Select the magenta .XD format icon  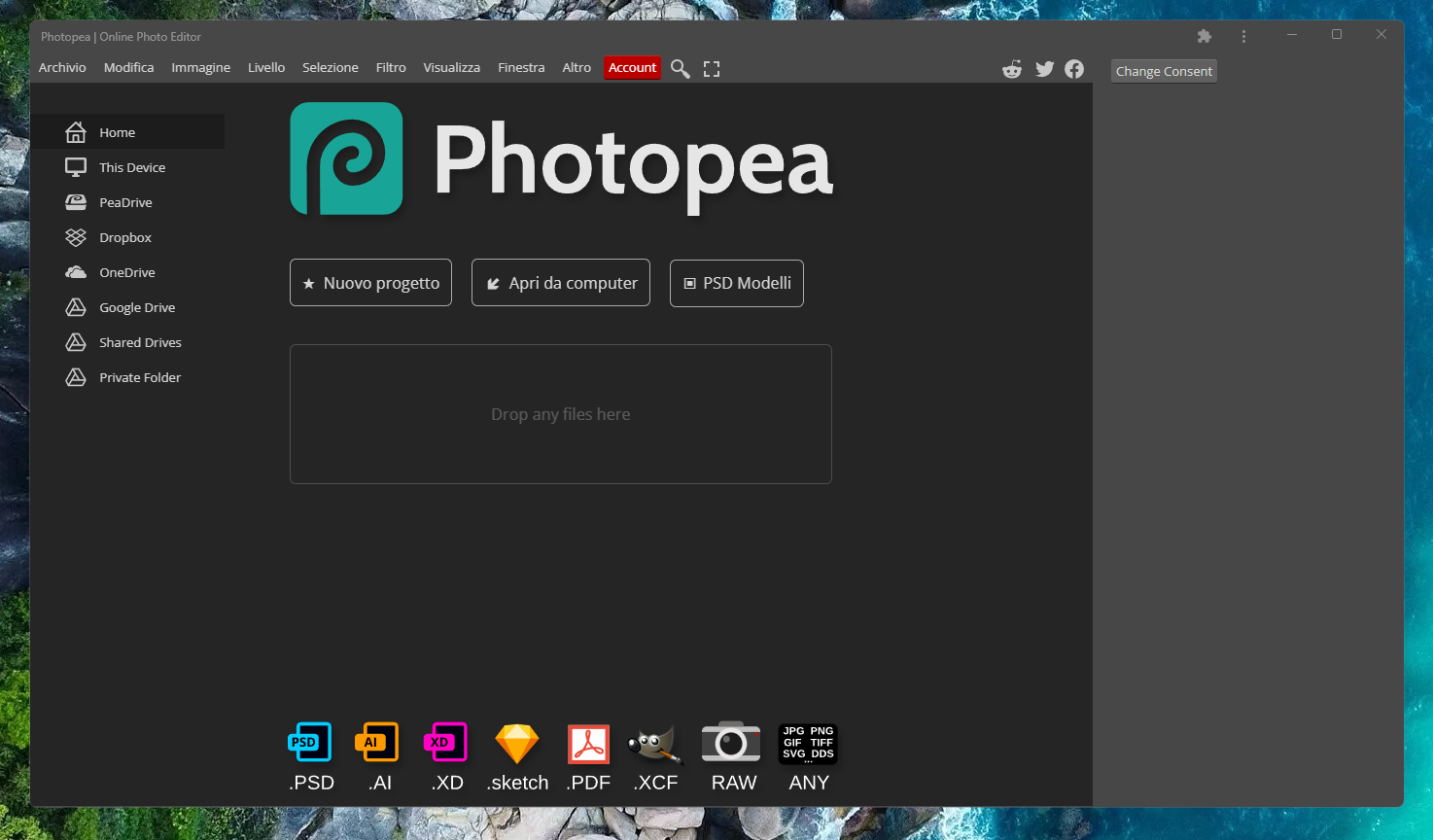[x=446, y=742]
